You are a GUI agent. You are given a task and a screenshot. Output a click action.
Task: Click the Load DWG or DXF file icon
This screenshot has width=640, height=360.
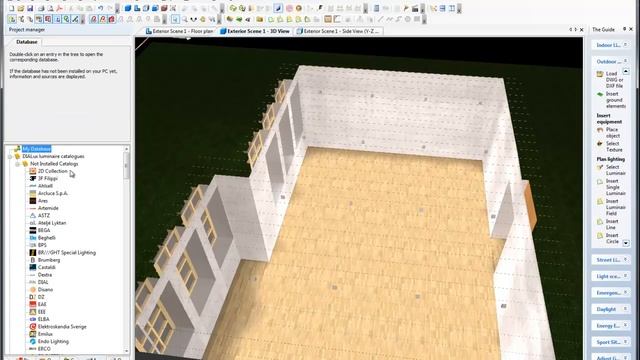pos(600,74)
